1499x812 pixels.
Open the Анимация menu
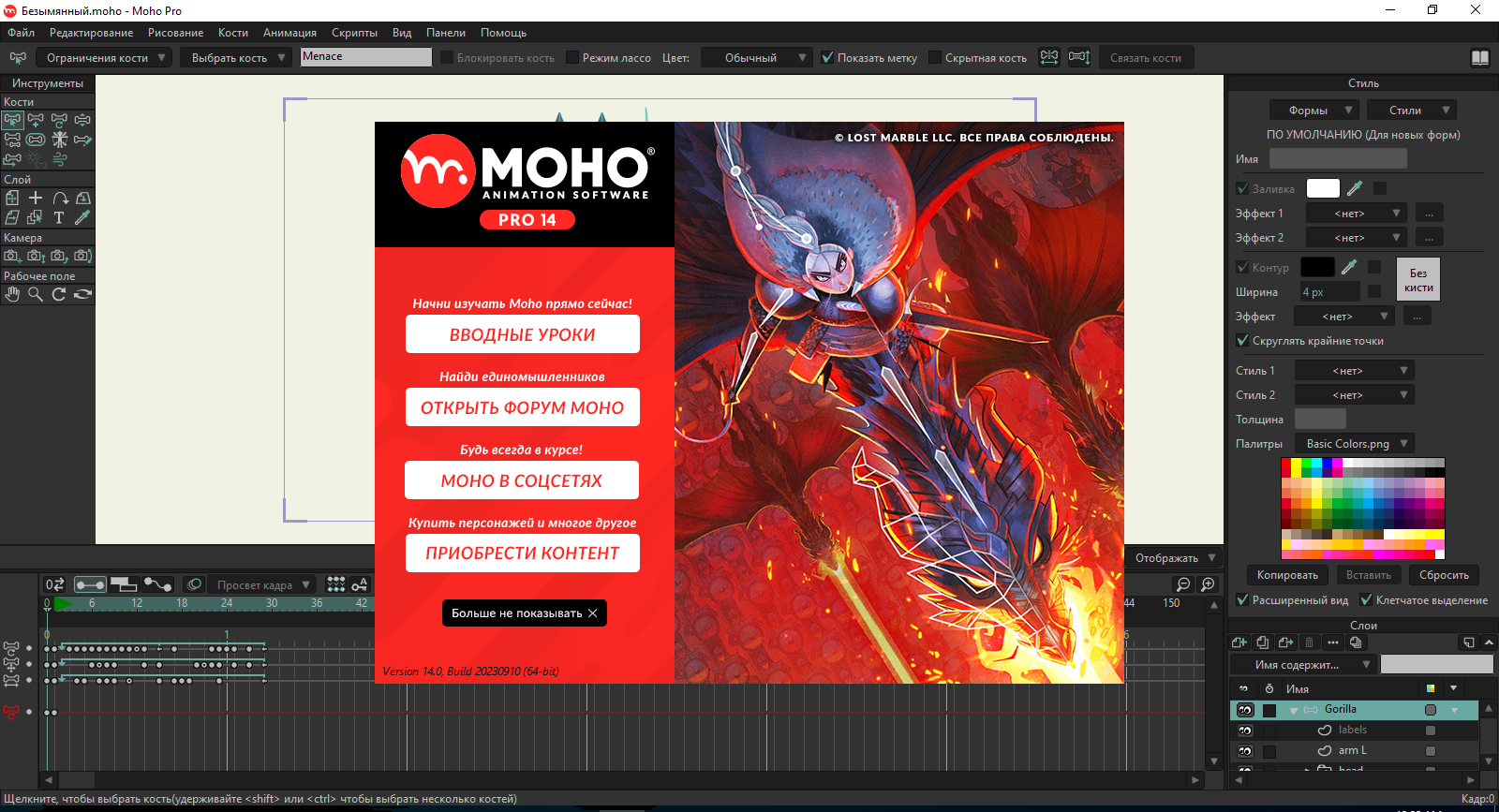coord(289,32)
